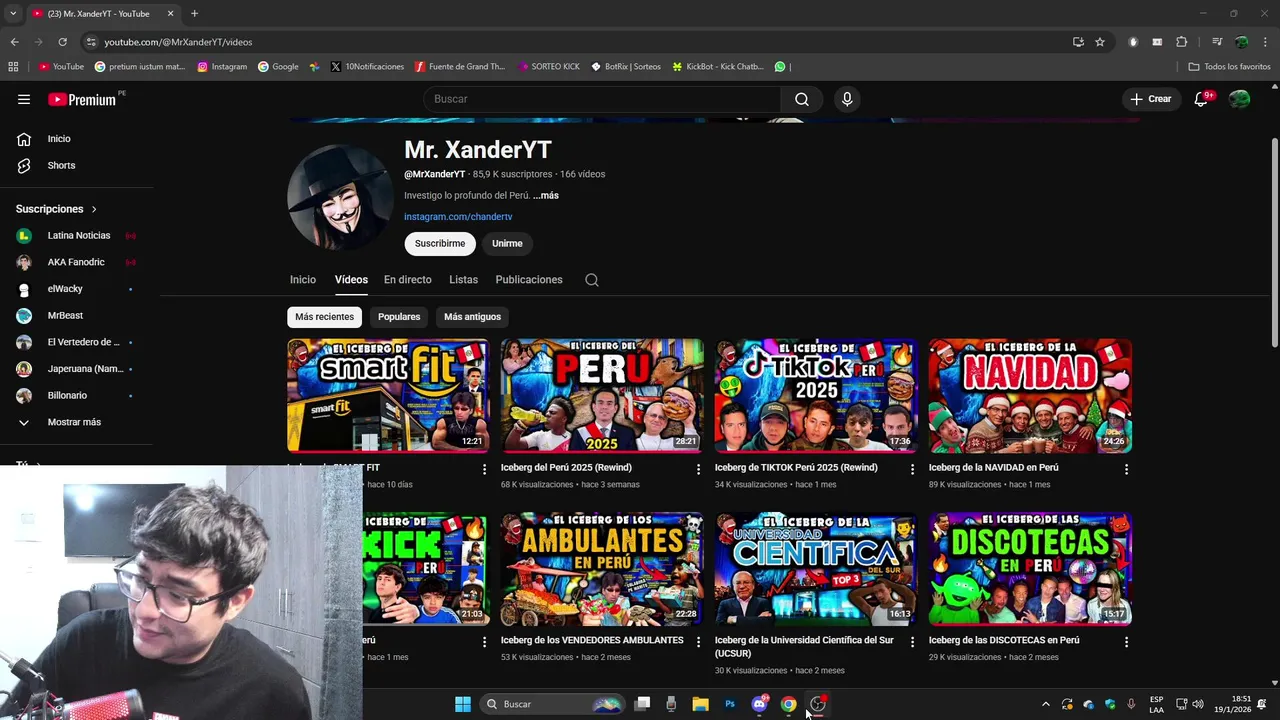Open options for VENDEDORES AMBULANTES video

pyautogui.click(x=698, y=642)
